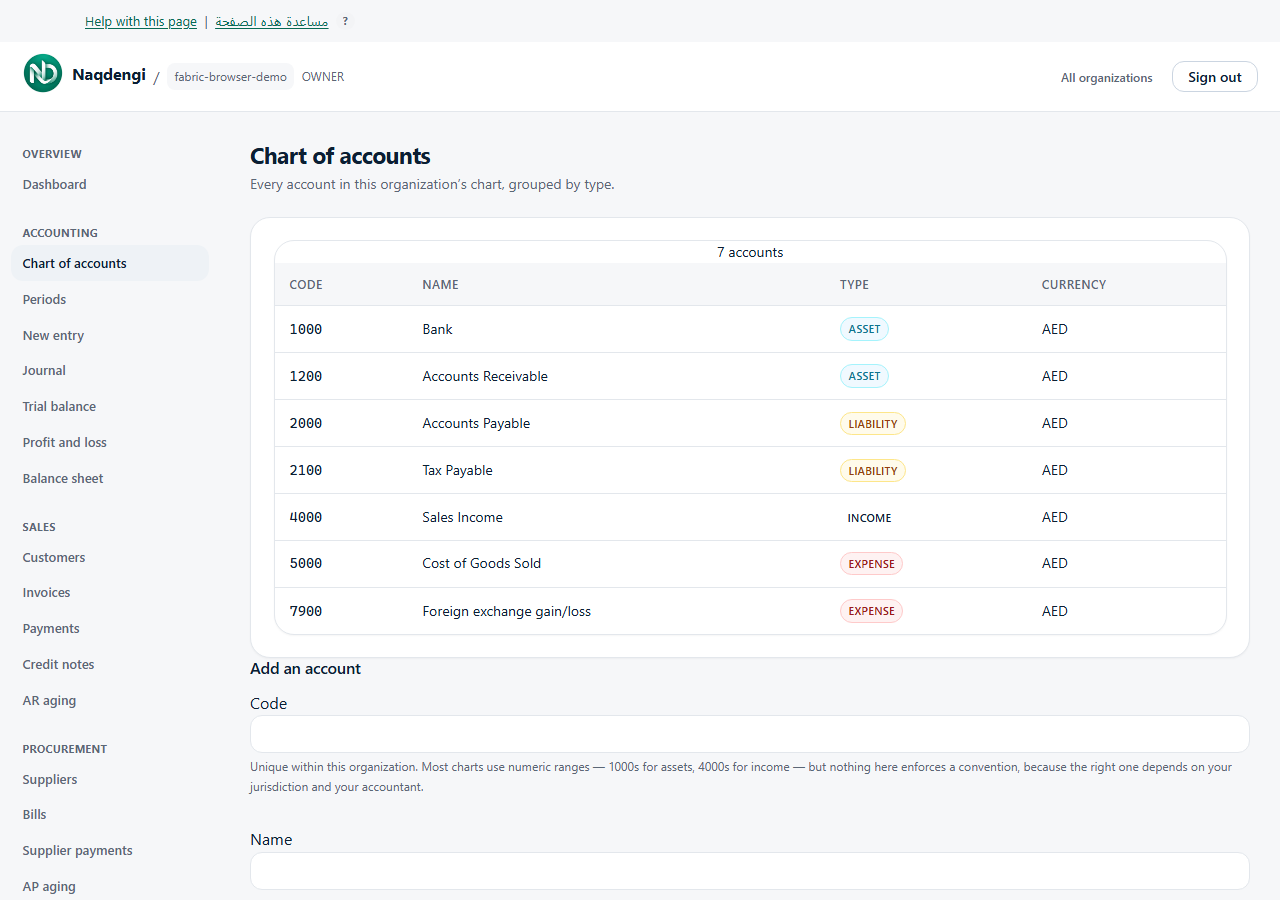The width and height of the screenshot is (1280, 900).
Task: Click the Tax Payable account name
Action: pos(458,470)
